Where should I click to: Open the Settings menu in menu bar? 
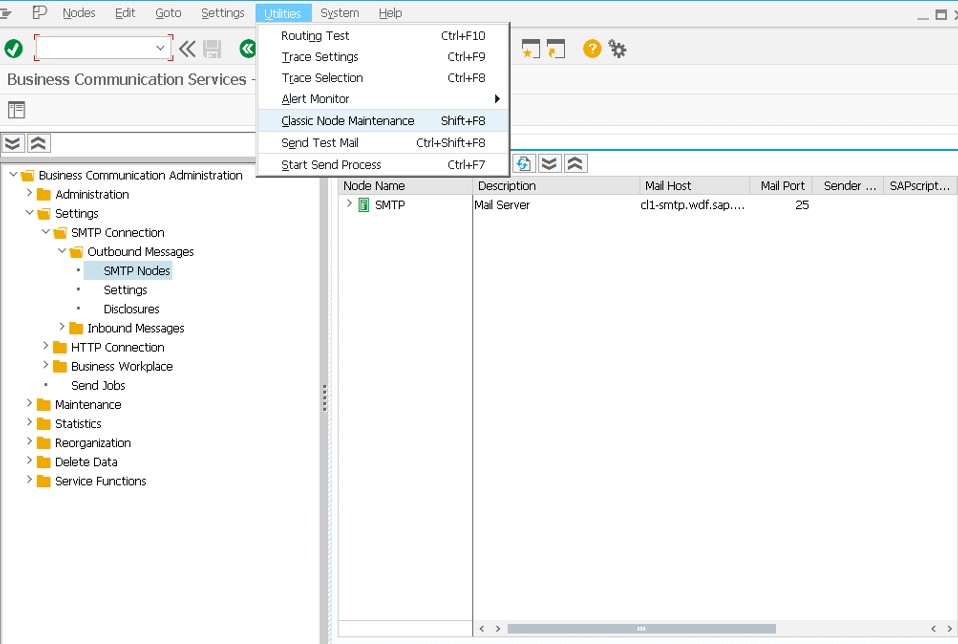[x=222, y=13]
